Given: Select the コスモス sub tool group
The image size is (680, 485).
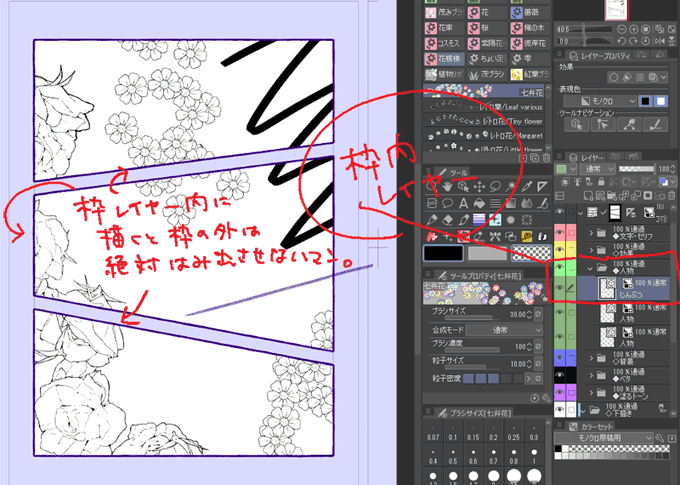Looking at the screenshot, I should pos(444,43).
